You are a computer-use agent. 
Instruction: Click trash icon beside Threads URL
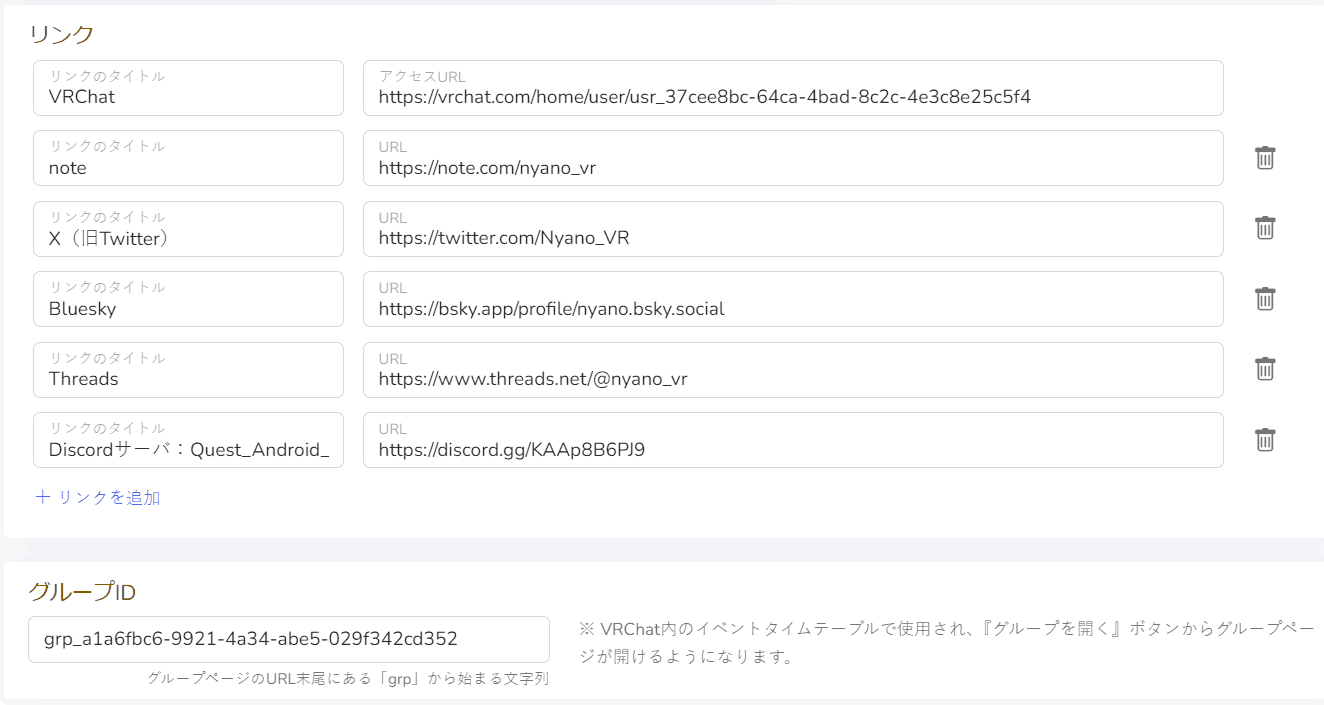pyautogui.click(x=1265, y=369)
